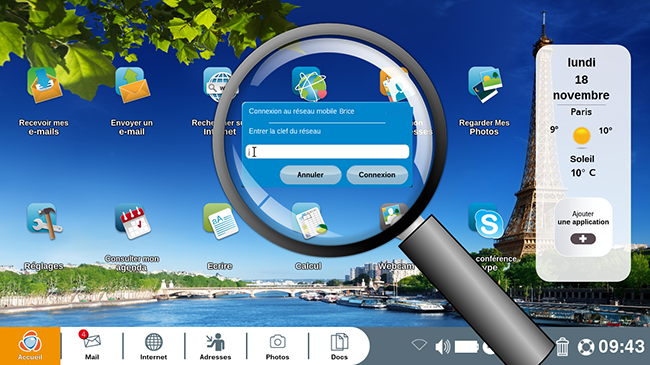Open Envoyer un e-mail icon

click(132, 85)
